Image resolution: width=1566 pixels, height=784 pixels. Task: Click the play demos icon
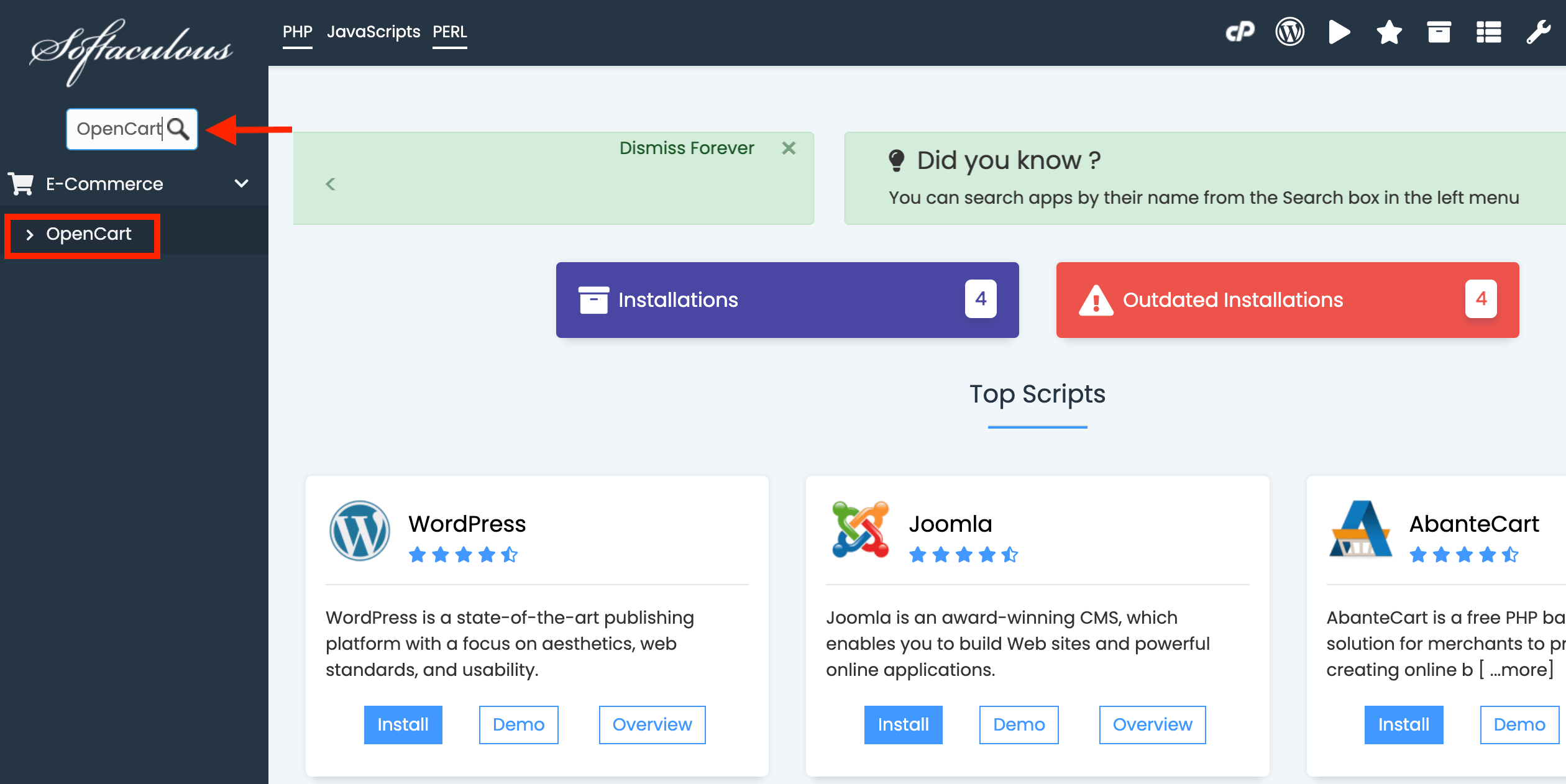[1339, 32]
